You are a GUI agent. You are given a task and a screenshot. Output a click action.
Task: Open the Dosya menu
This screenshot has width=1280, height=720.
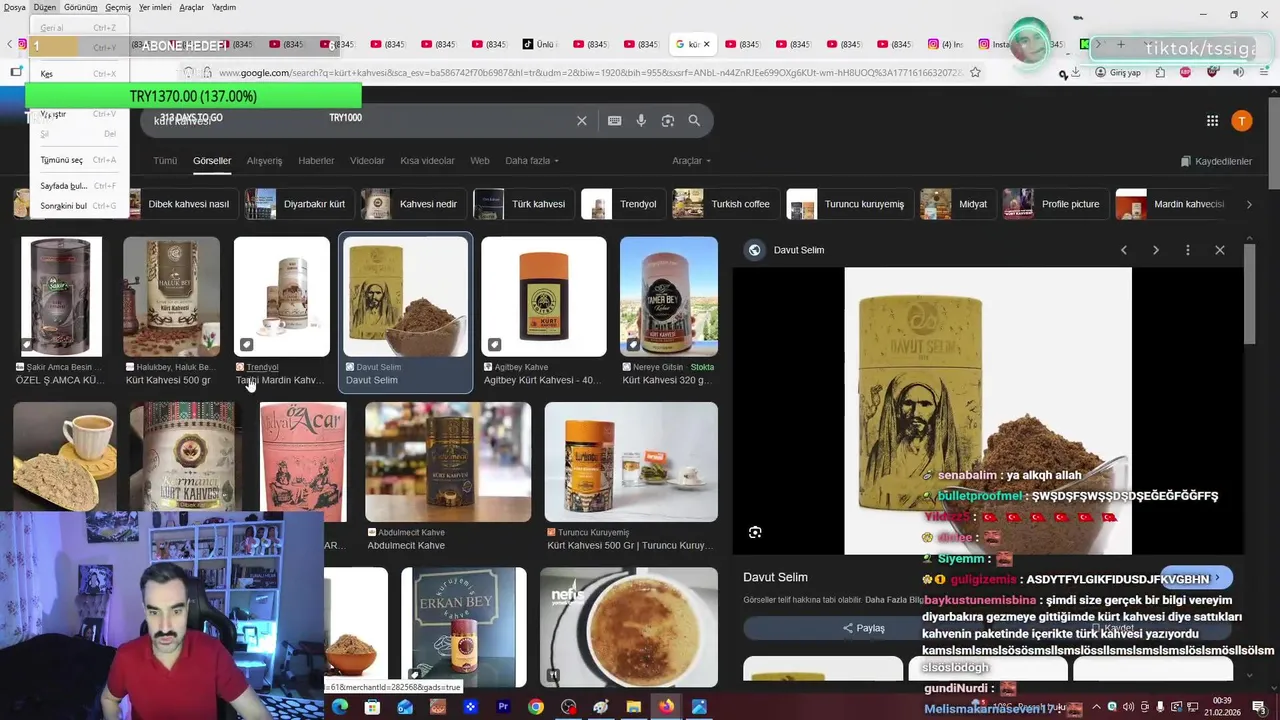[x=15, y=7]
